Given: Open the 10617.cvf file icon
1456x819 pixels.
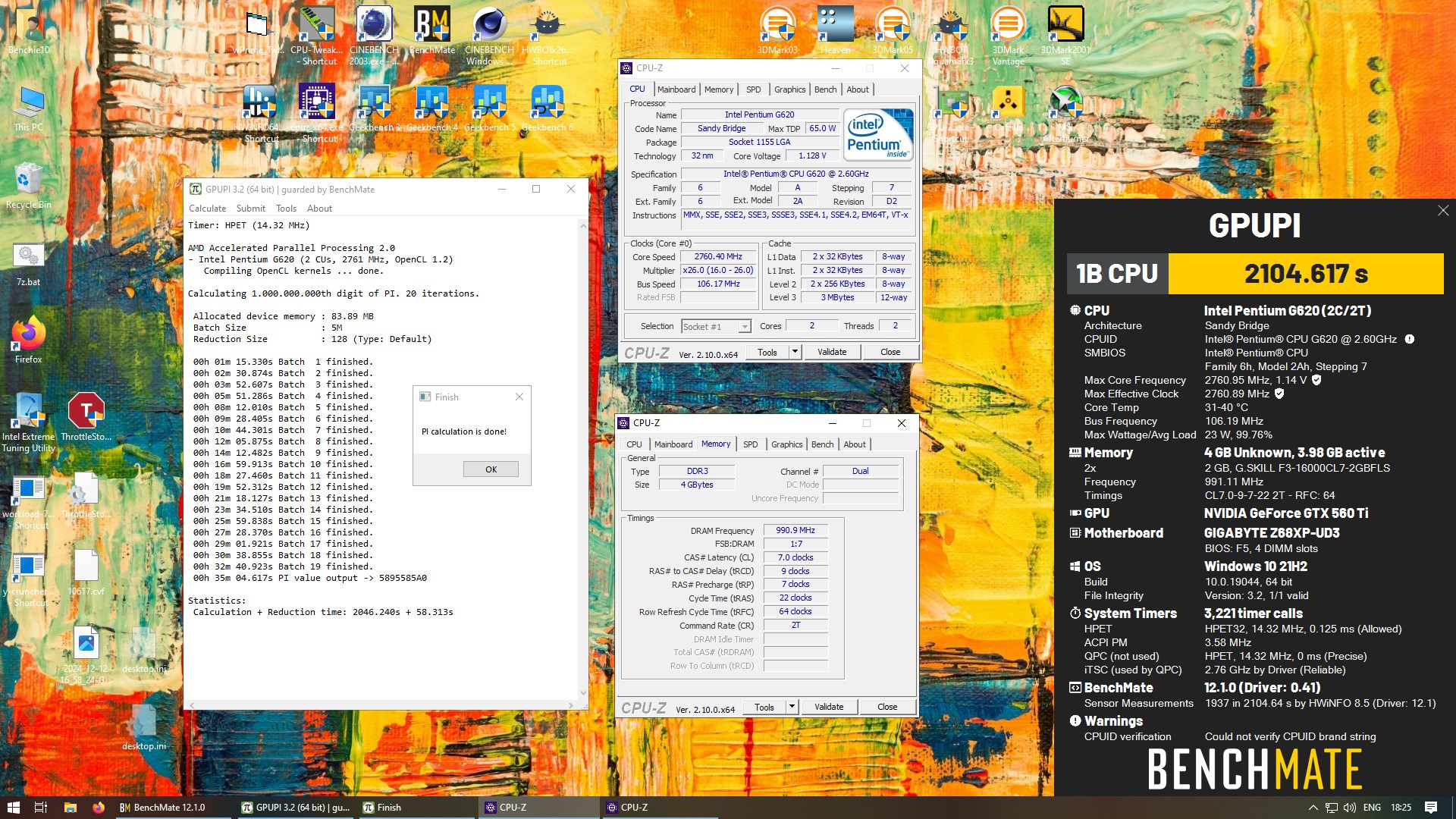Looking at the screenshot, I should [86, 572].
